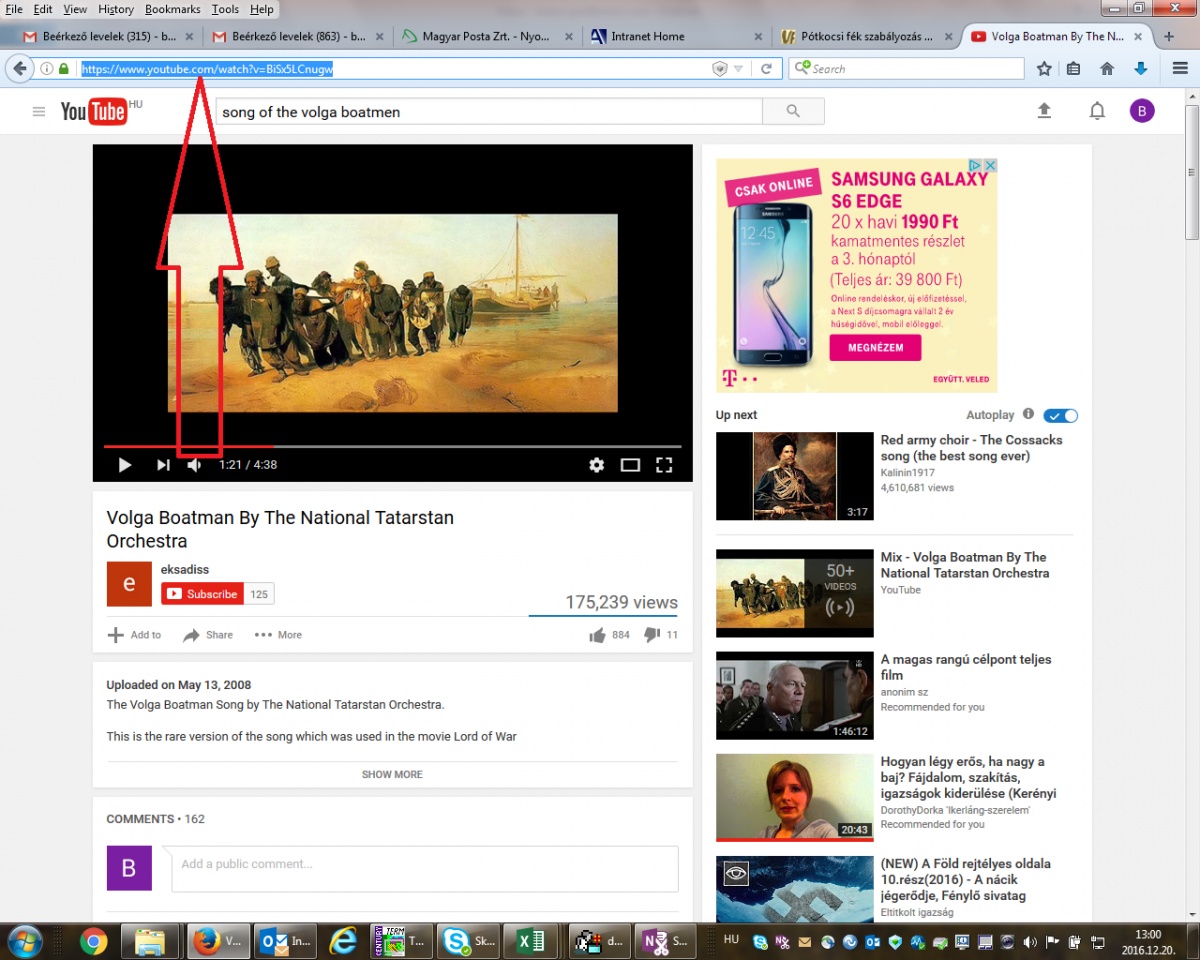Open YouTube hamburger guide menu
Screen dimensions: 1200x960
click(39, 112)
